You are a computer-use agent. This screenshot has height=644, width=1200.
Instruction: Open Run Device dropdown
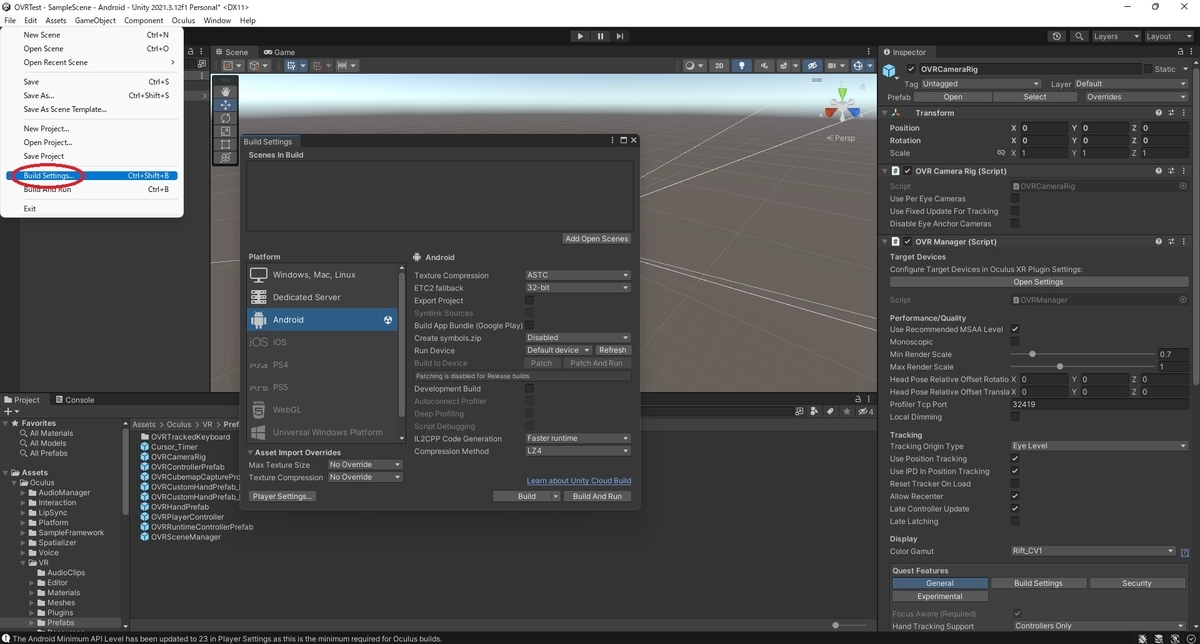pyautogui.click(x=558, y=350)
